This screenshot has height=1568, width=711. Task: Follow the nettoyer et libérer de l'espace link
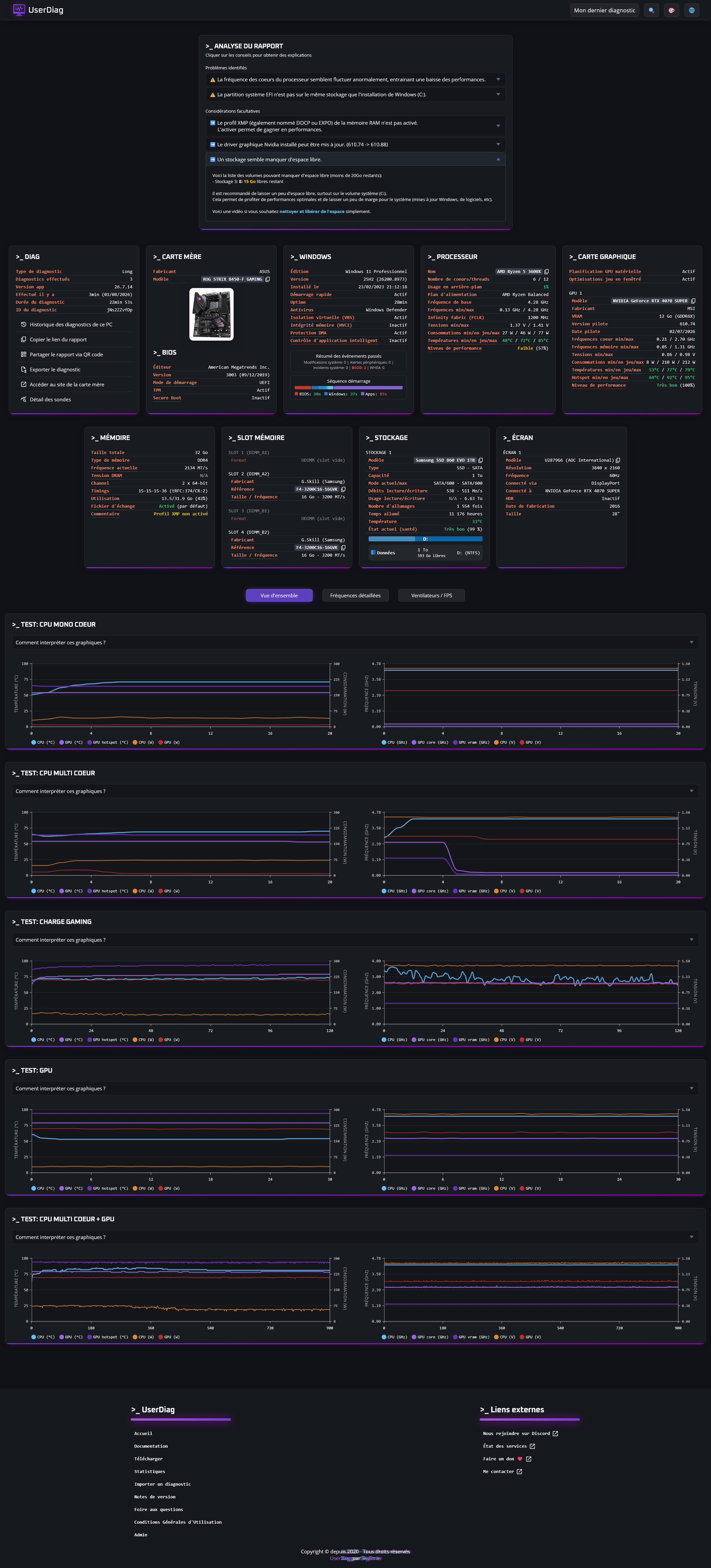[312, 211]
